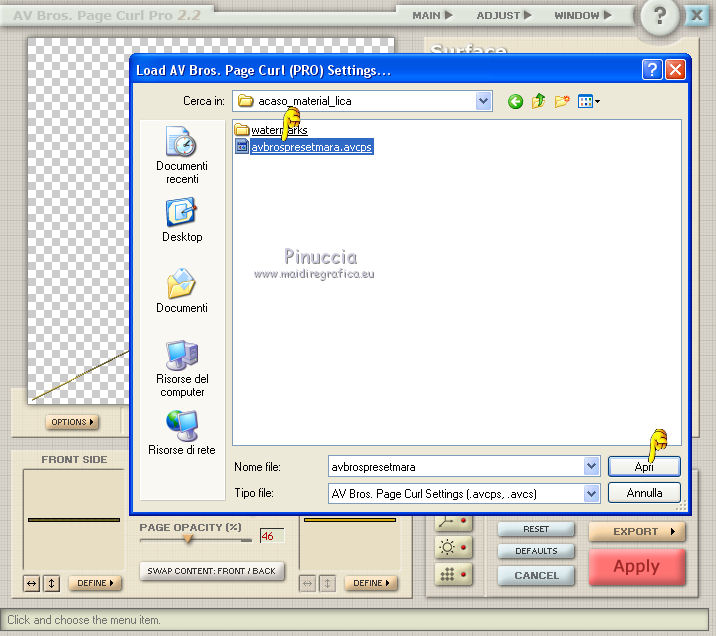Click Annulla to cancel loading
Image resolution: width=716 pixels, height=636 pixels.
click(x=644, y=493)
